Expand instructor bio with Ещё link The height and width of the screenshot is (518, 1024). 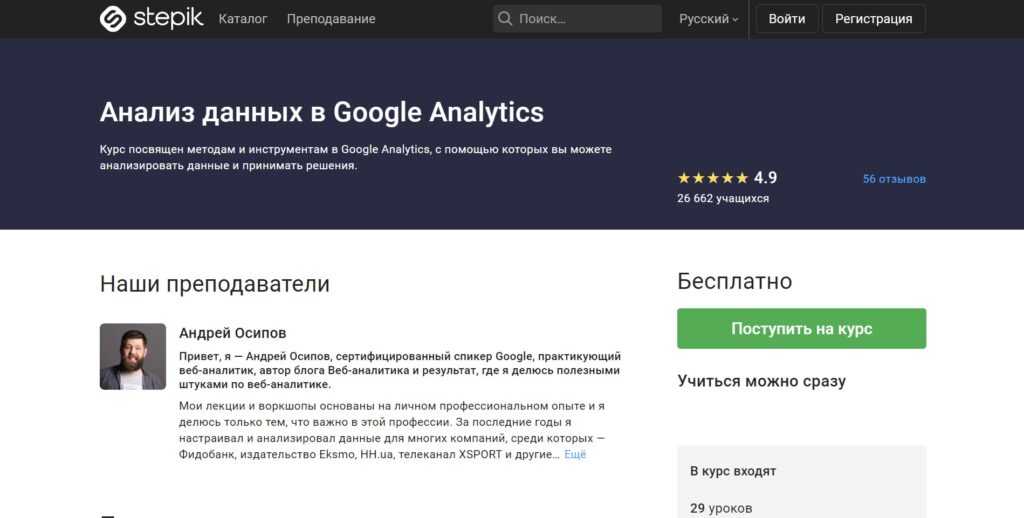575,455
